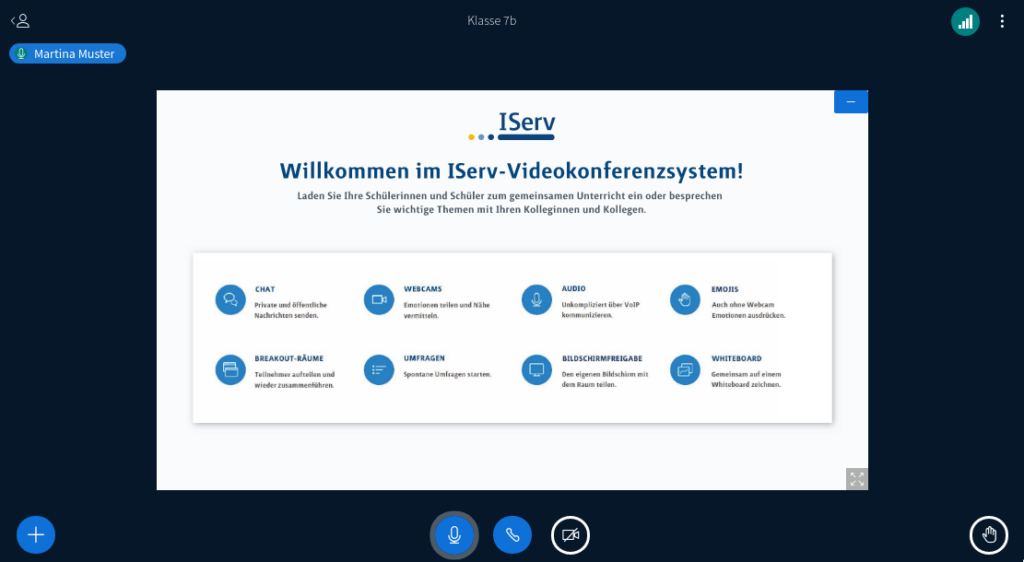Screen dimensions: 1024x562
Task: Make the presentation fullscreen
Action: [857, 479]
